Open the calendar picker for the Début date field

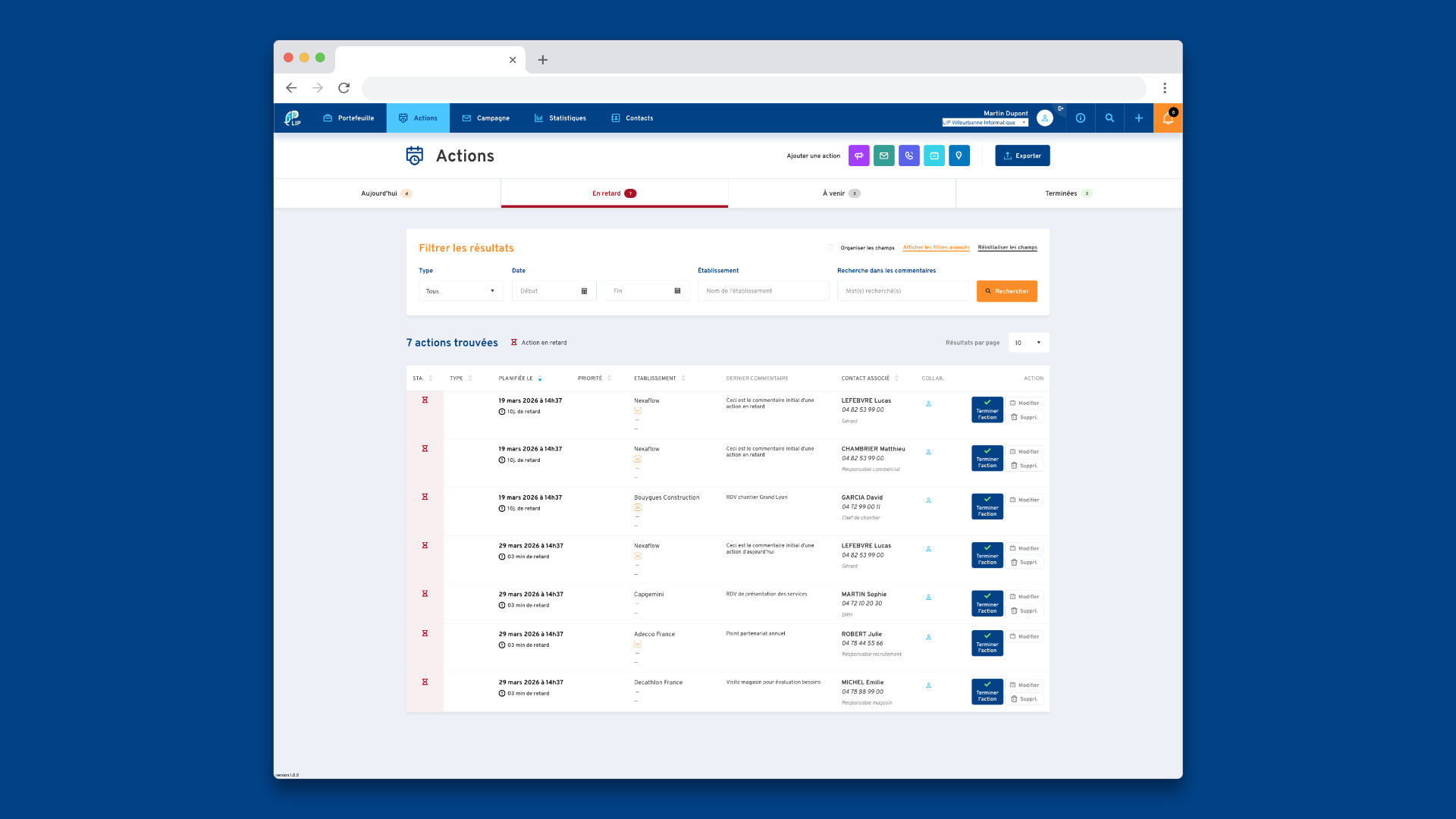(583, 290)
